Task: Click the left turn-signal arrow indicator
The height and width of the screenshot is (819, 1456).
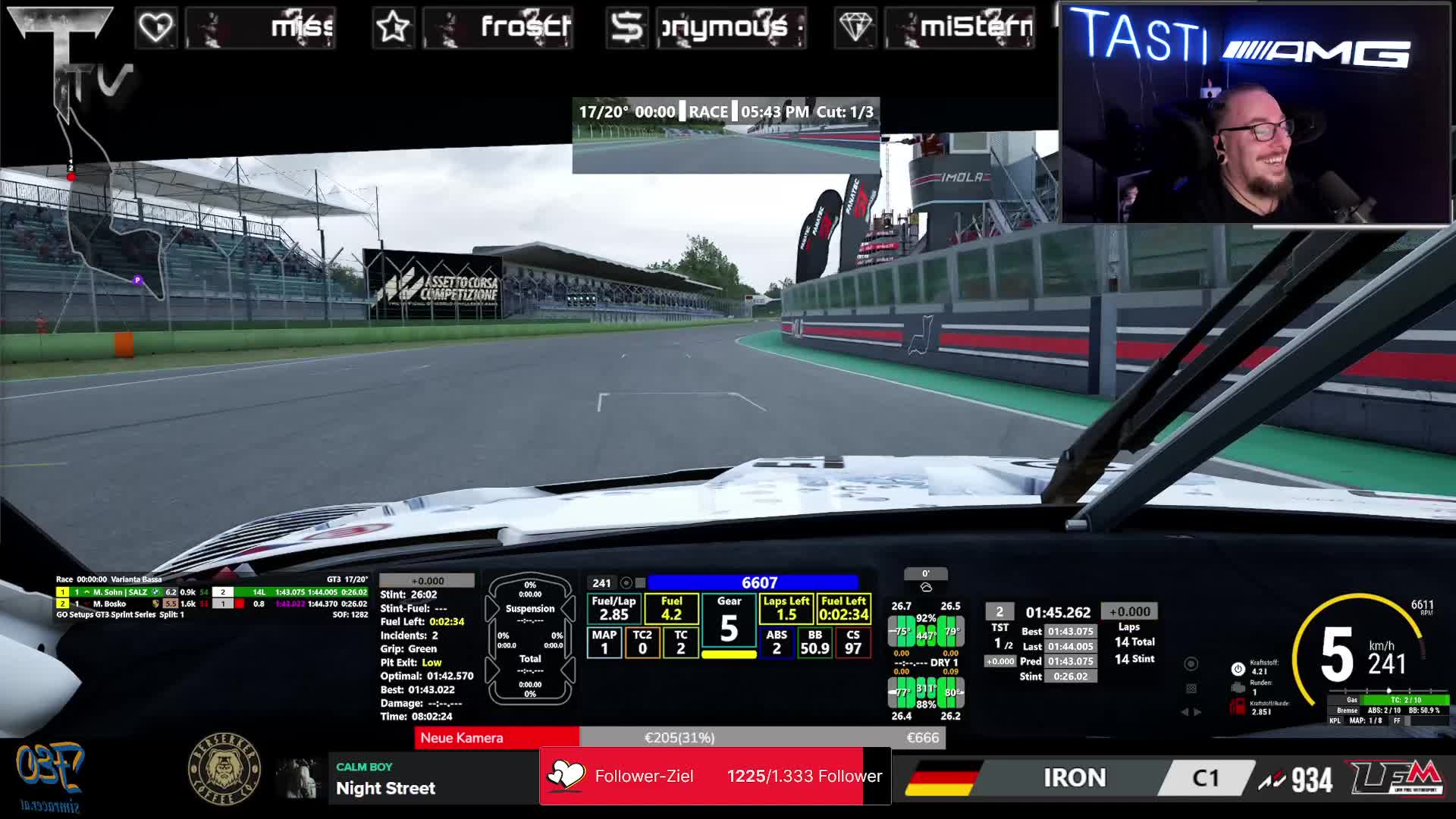Action: pyautogui.click(x=1185, y=712)
